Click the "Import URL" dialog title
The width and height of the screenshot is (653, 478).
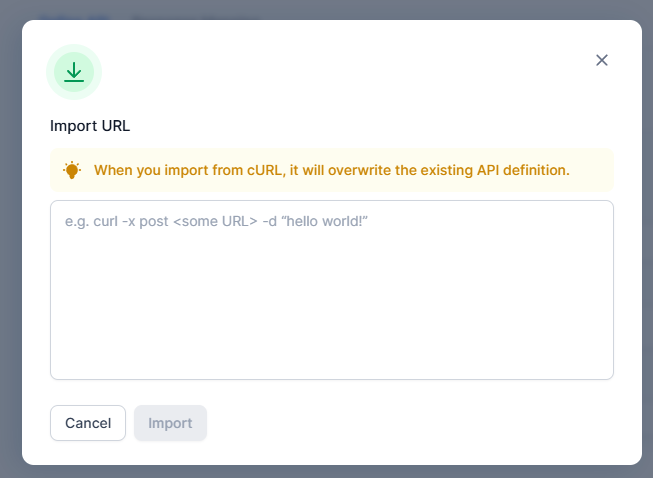tap(90, 126)
